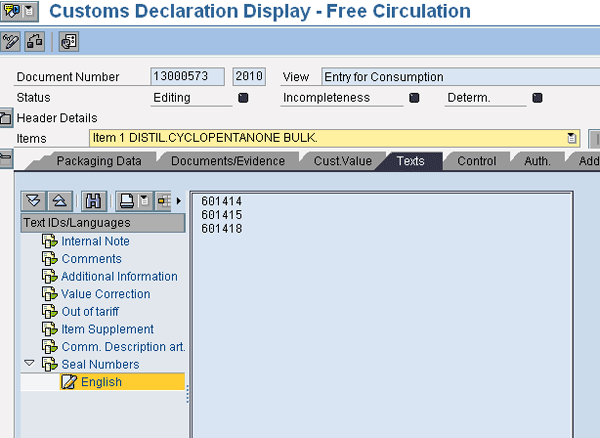Click the Print icon in tree toolbar
Image resolution: width=600 pixels, height=438 pixels.
[127, 201]
